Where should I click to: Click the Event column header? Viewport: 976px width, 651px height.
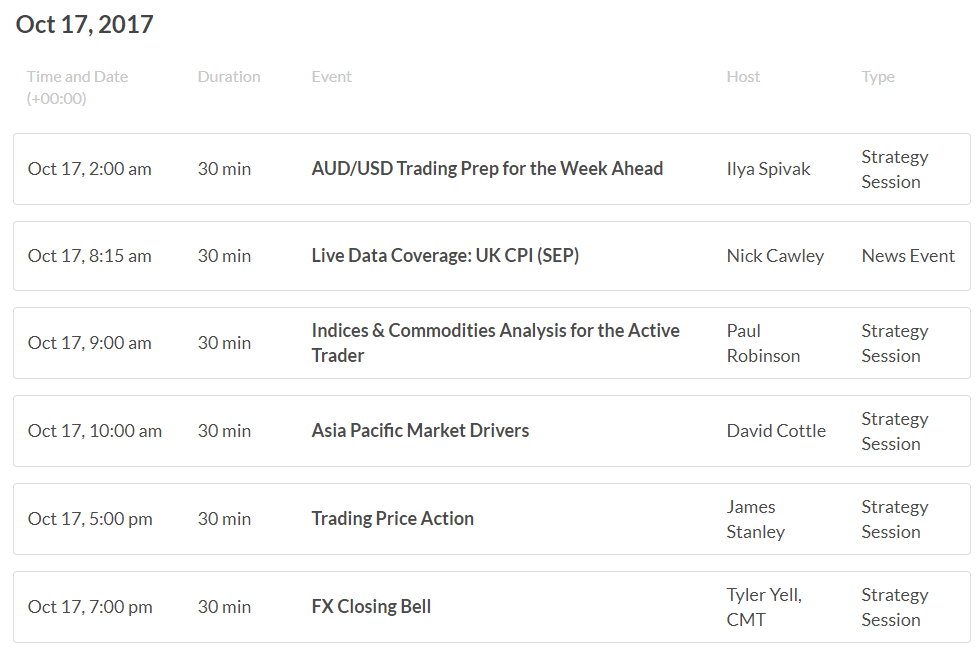(331, 77)
